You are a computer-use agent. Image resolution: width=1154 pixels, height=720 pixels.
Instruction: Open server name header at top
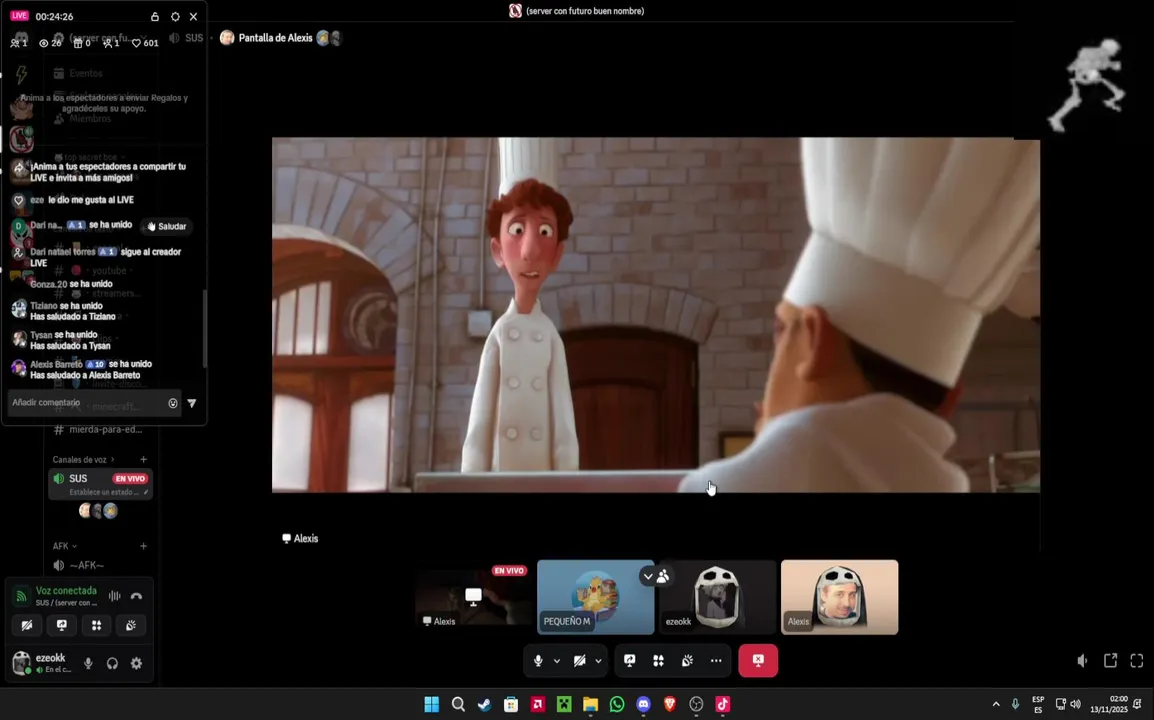click(x=576, y=11)
